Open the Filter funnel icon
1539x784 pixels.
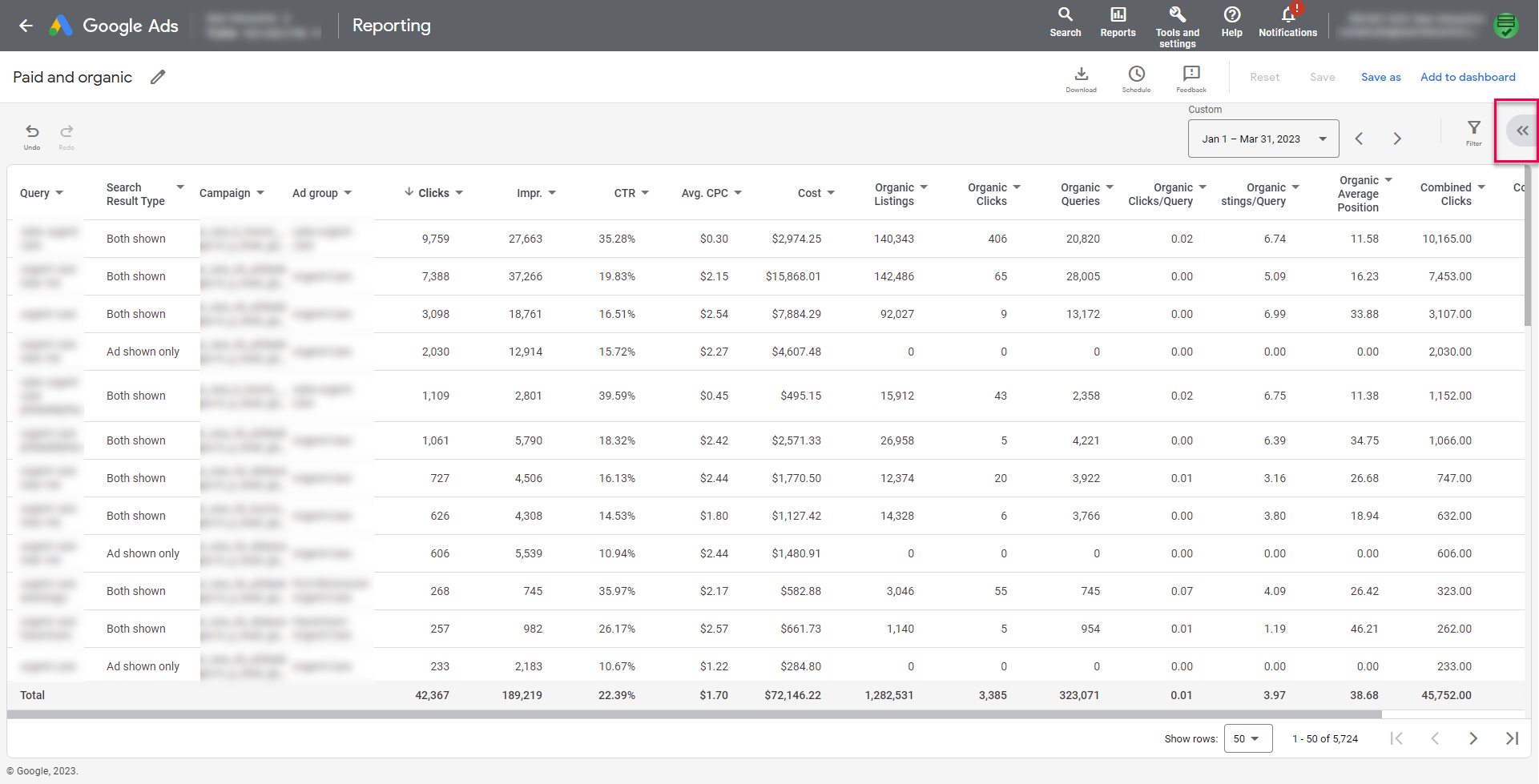click(x=1473, y=131)
